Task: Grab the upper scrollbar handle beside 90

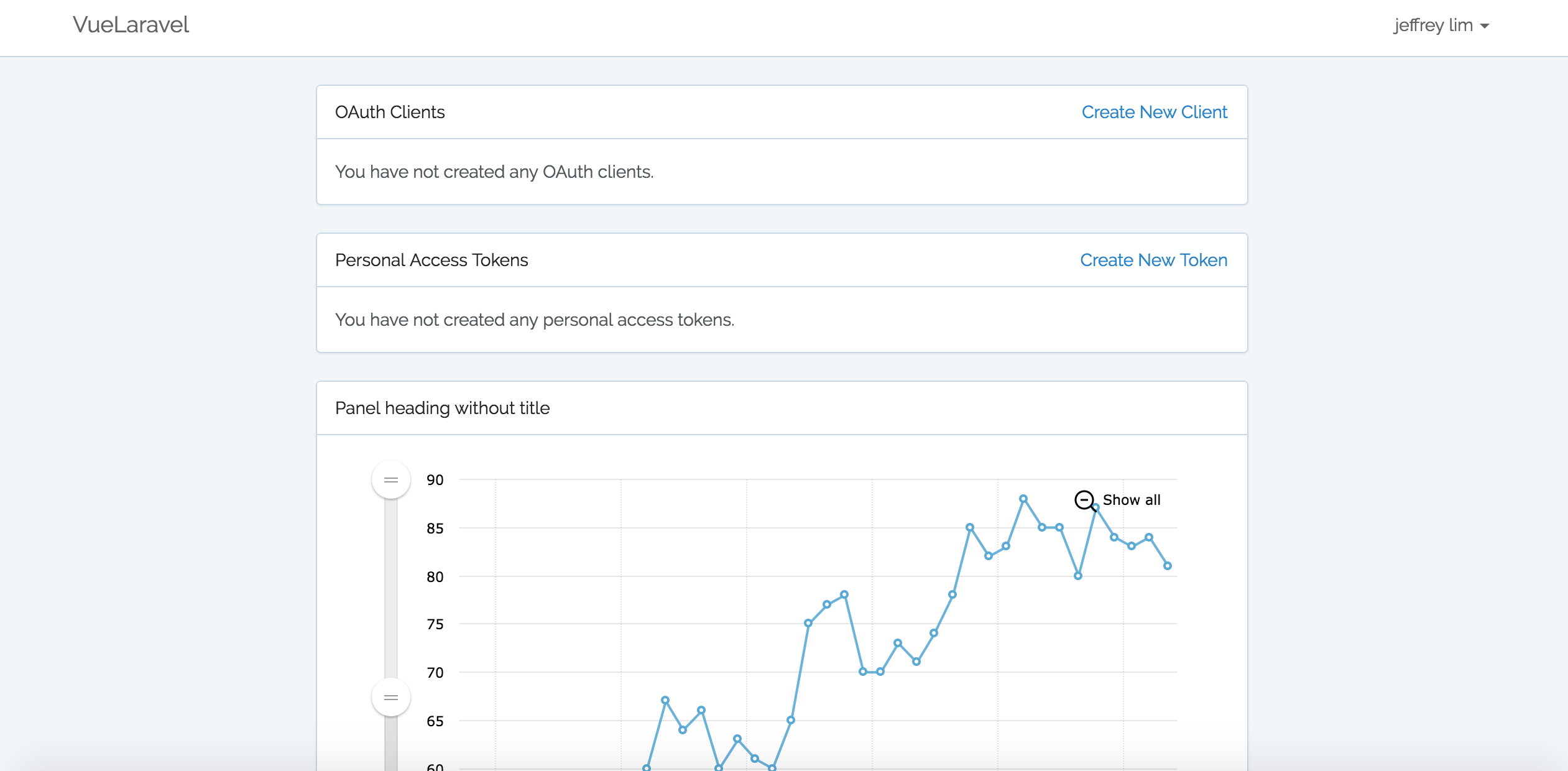Action: click(x=390, y=479)
